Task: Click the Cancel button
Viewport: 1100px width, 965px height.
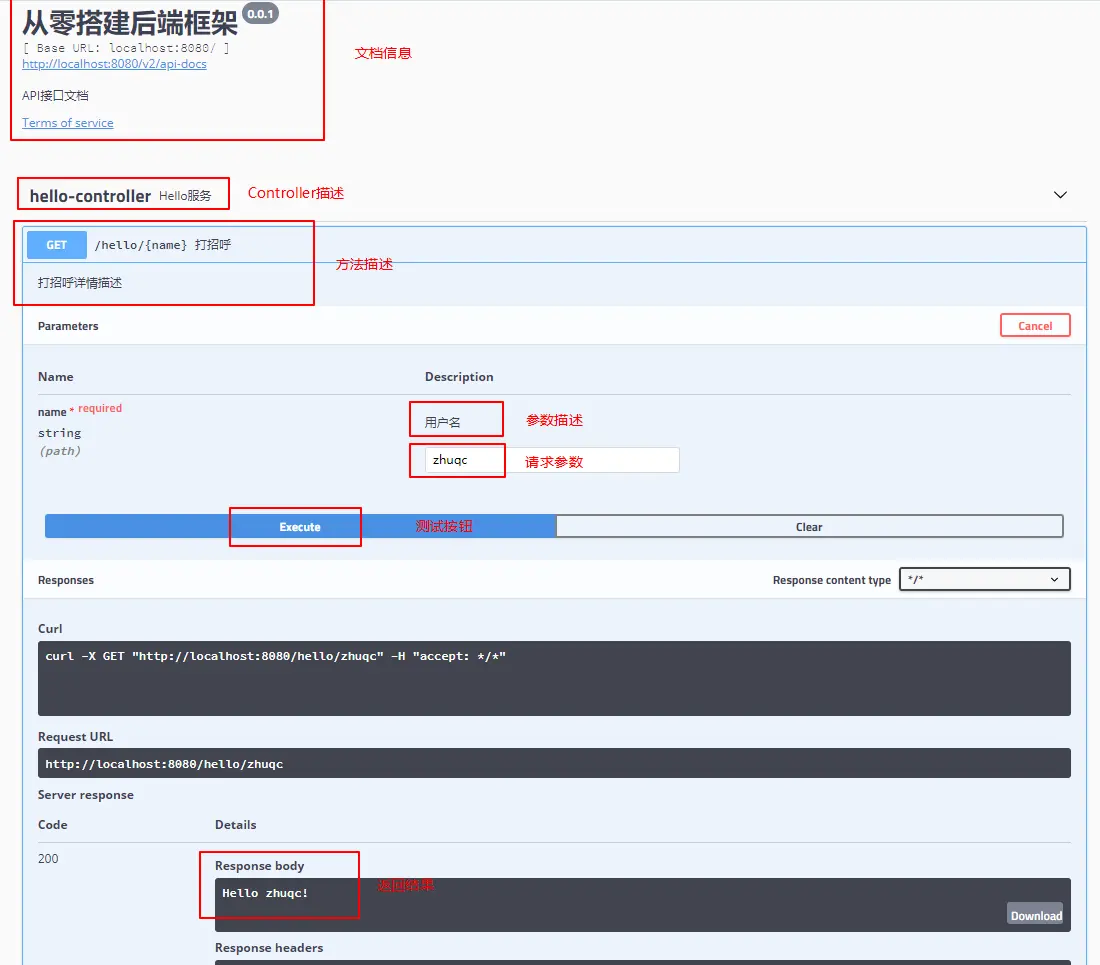Action: [1035, 325]
